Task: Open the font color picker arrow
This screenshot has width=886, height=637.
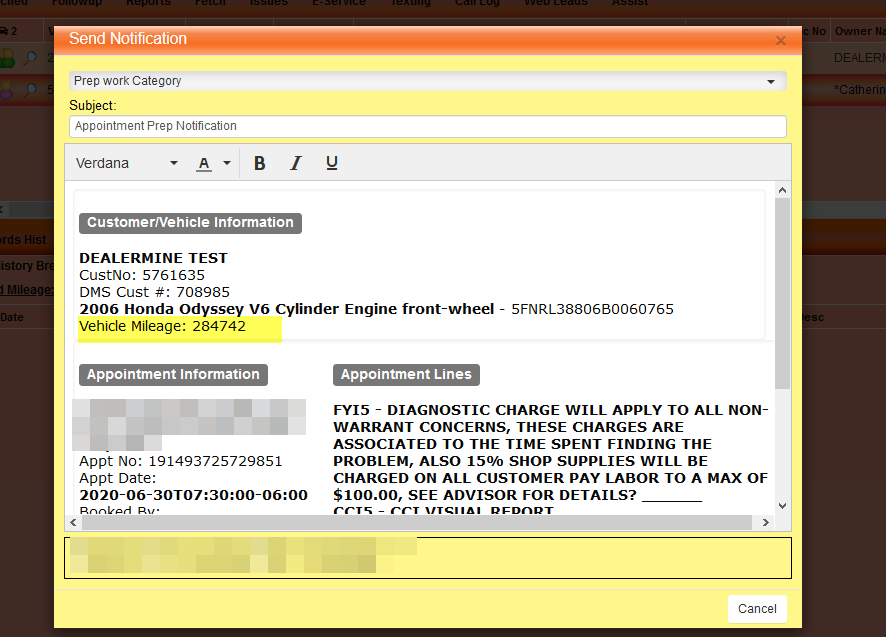Action: (x=227, y=163)
